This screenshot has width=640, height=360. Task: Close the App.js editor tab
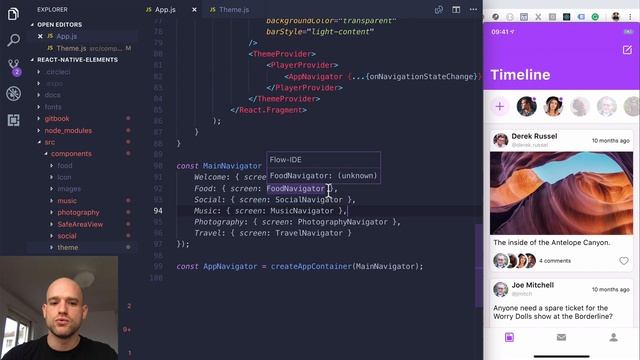tap(194, 9)
